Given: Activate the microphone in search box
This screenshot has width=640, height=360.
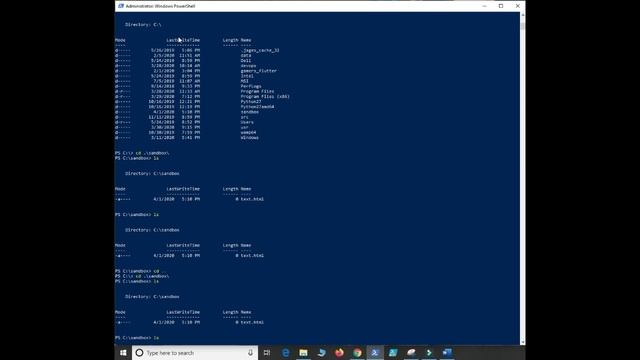Looking at the screenshot, I should [250, 353].
